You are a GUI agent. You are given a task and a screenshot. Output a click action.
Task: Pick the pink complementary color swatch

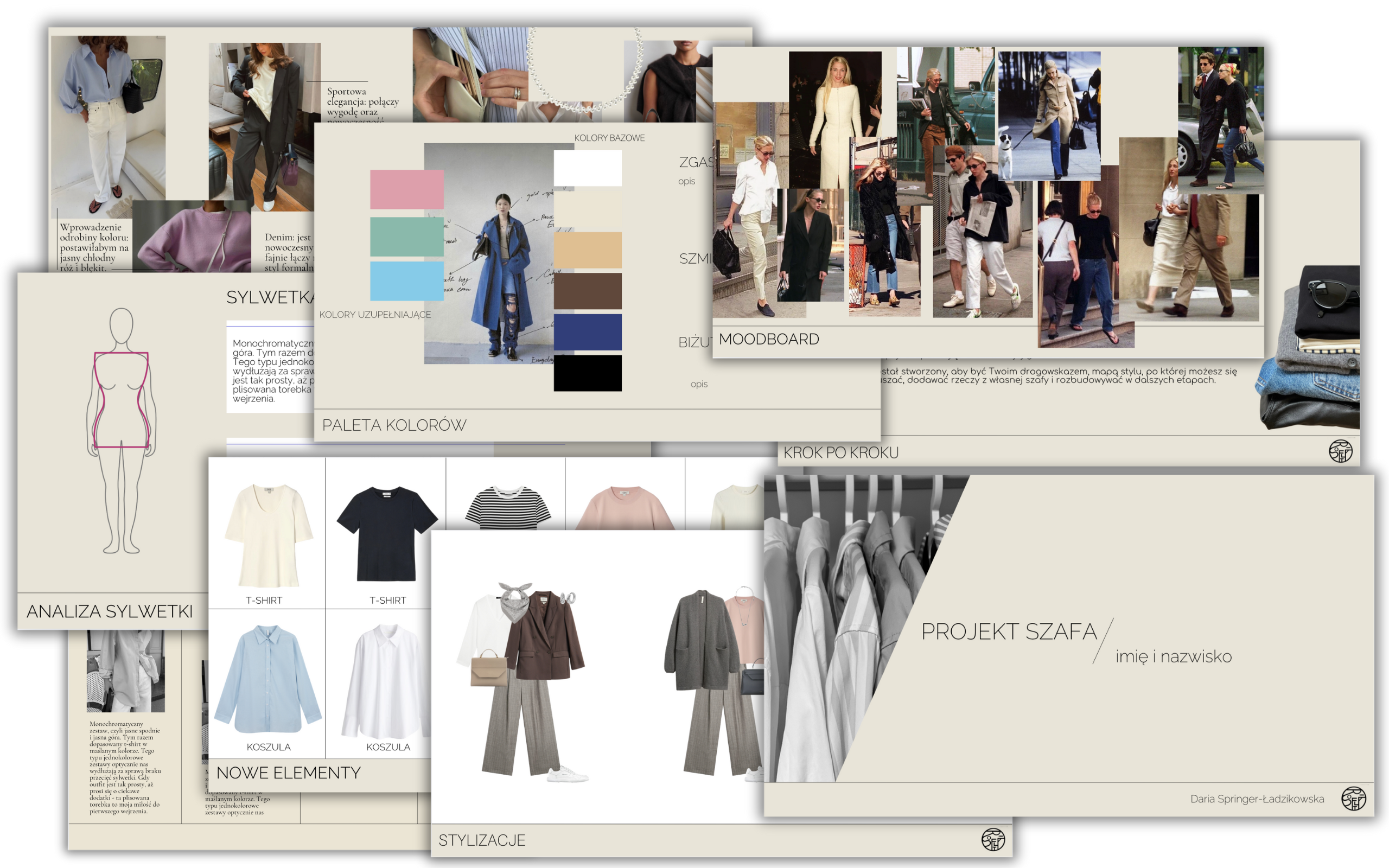tap(407, 189)
